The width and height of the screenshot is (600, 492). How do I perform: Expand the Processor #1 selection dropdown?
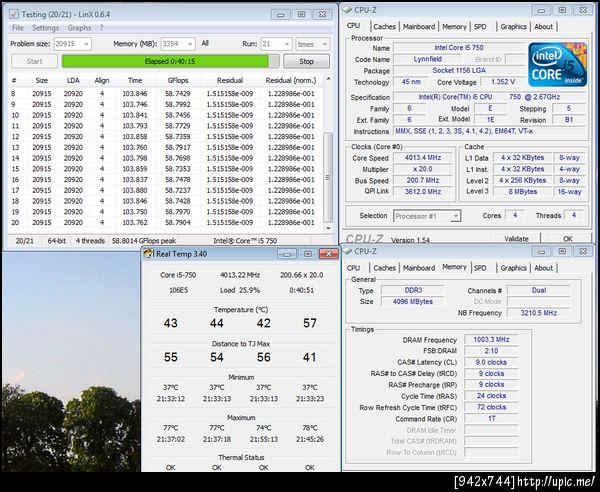(x=455, y=216)
